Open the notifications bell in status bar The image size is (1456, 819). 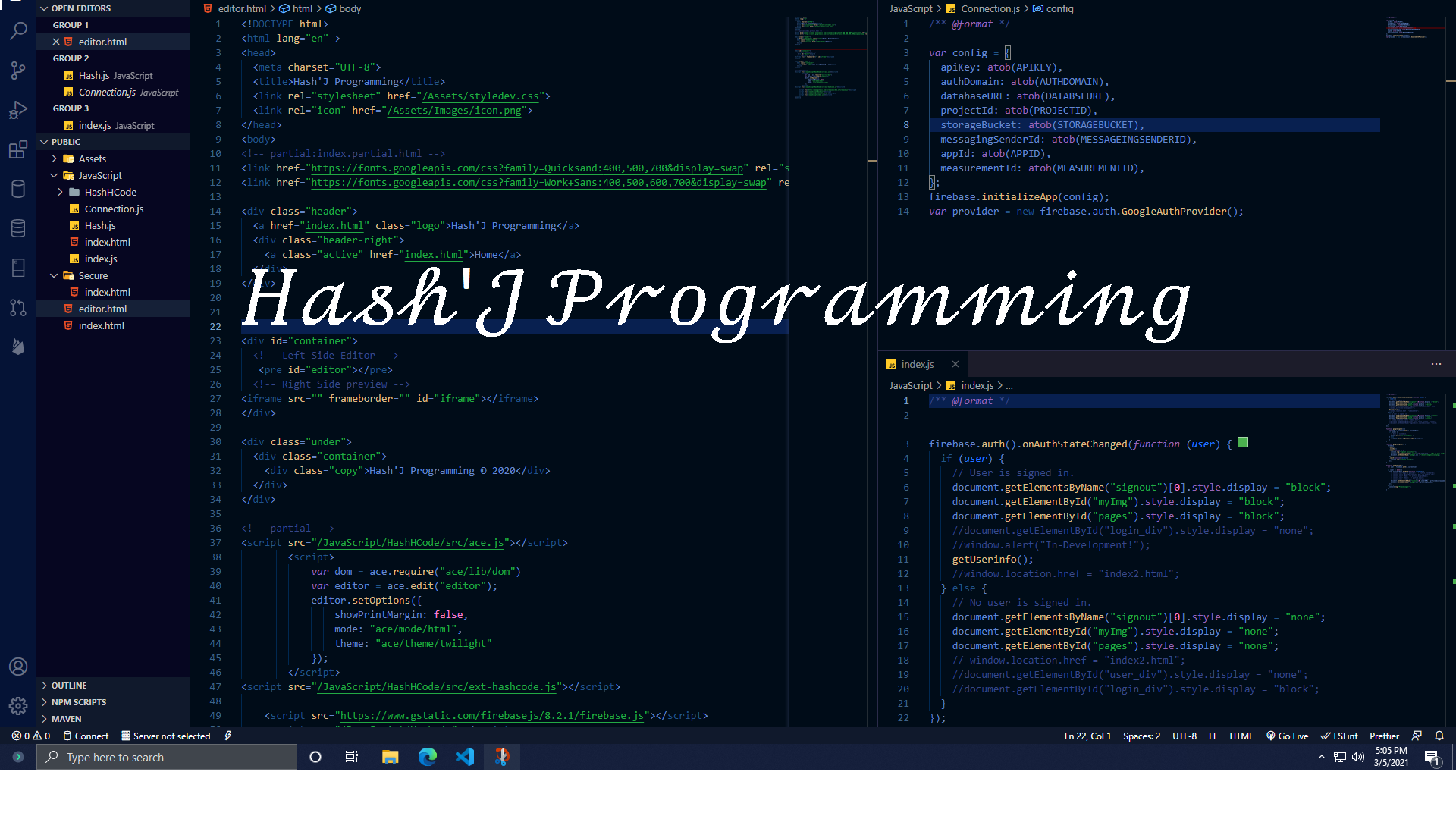tap(1439, 736)
